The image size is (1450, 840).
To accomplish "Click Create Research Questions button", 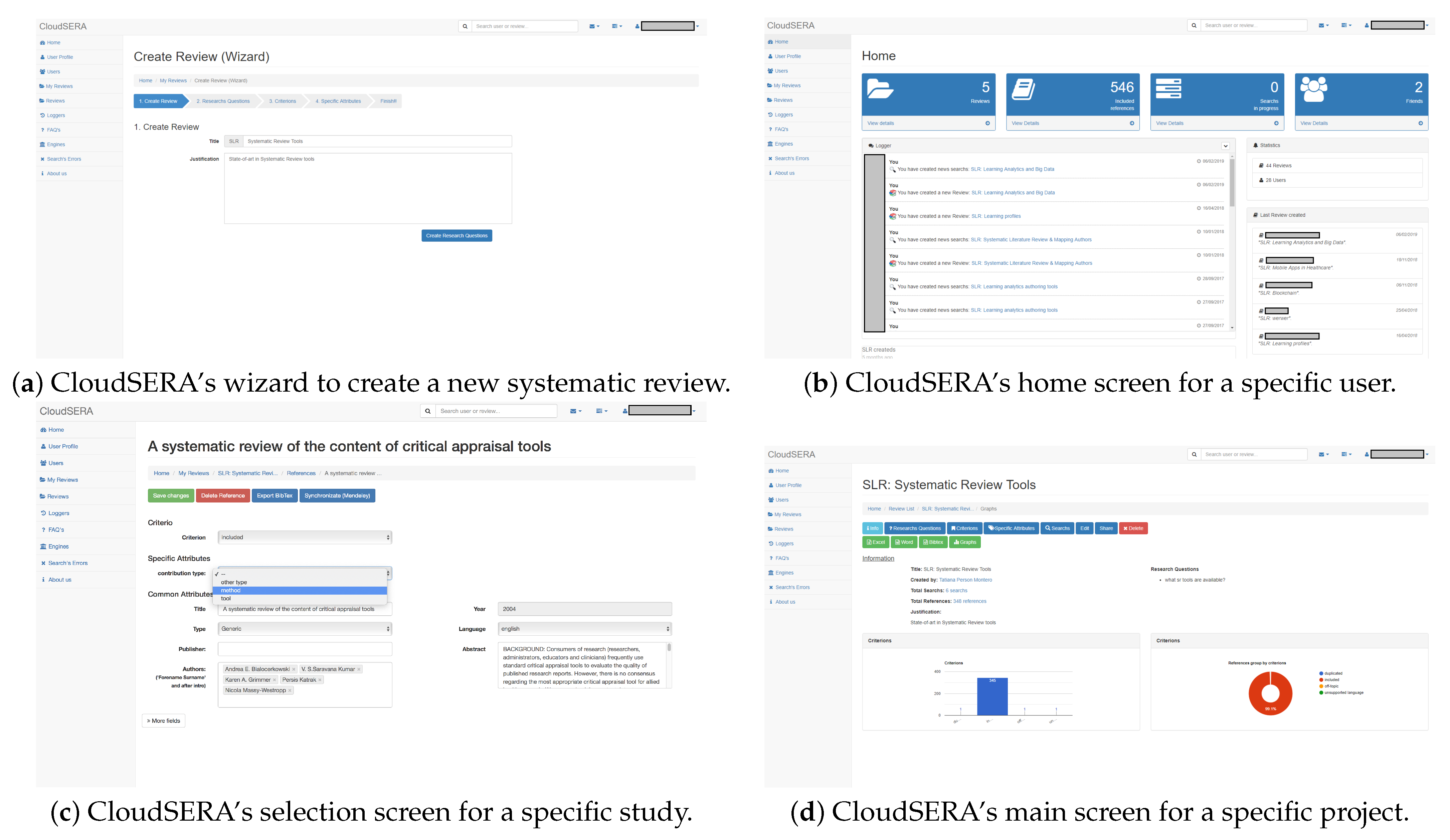I will coord(456,236).
